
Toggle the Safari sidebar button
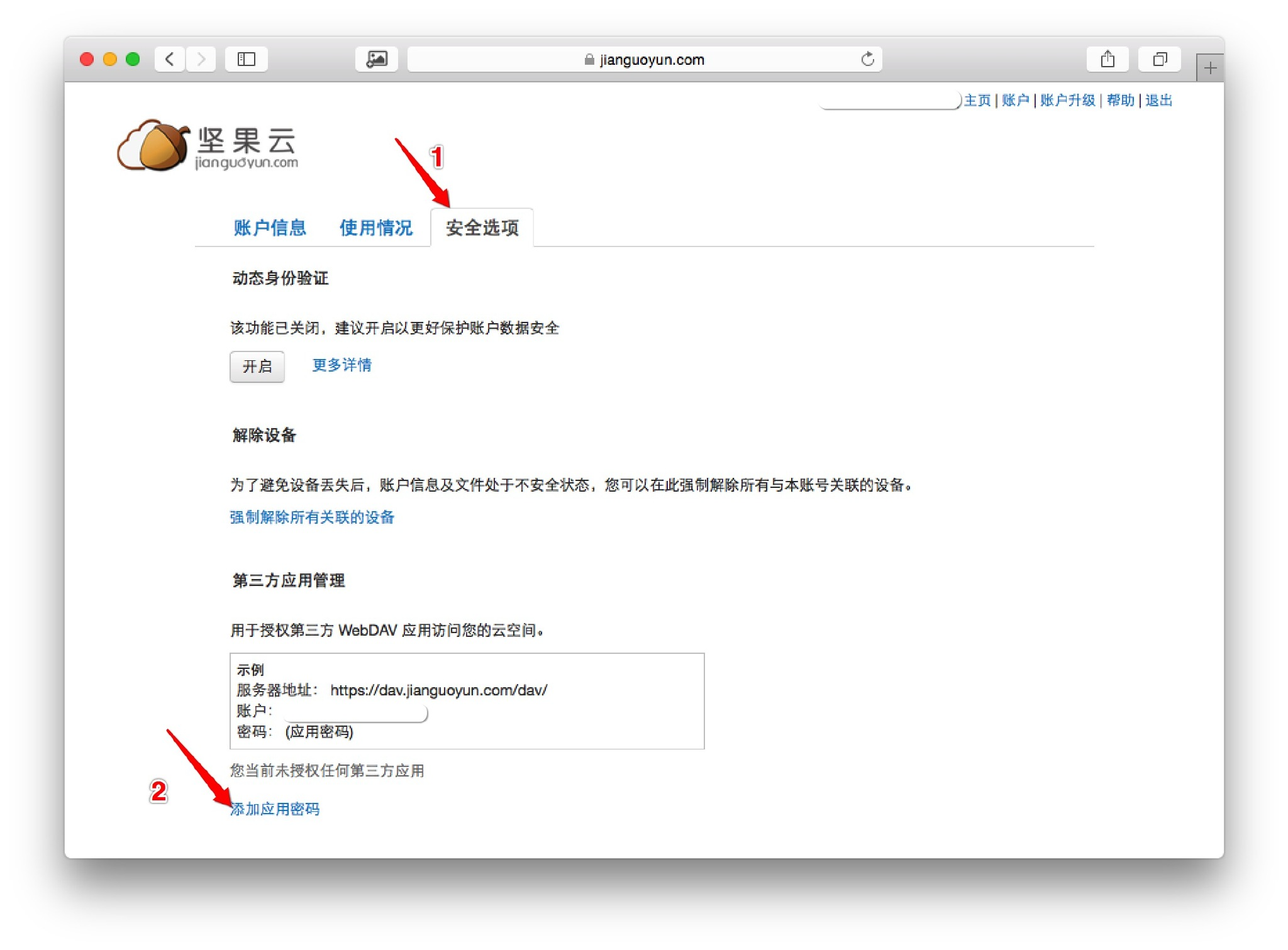tap(247, 59)
